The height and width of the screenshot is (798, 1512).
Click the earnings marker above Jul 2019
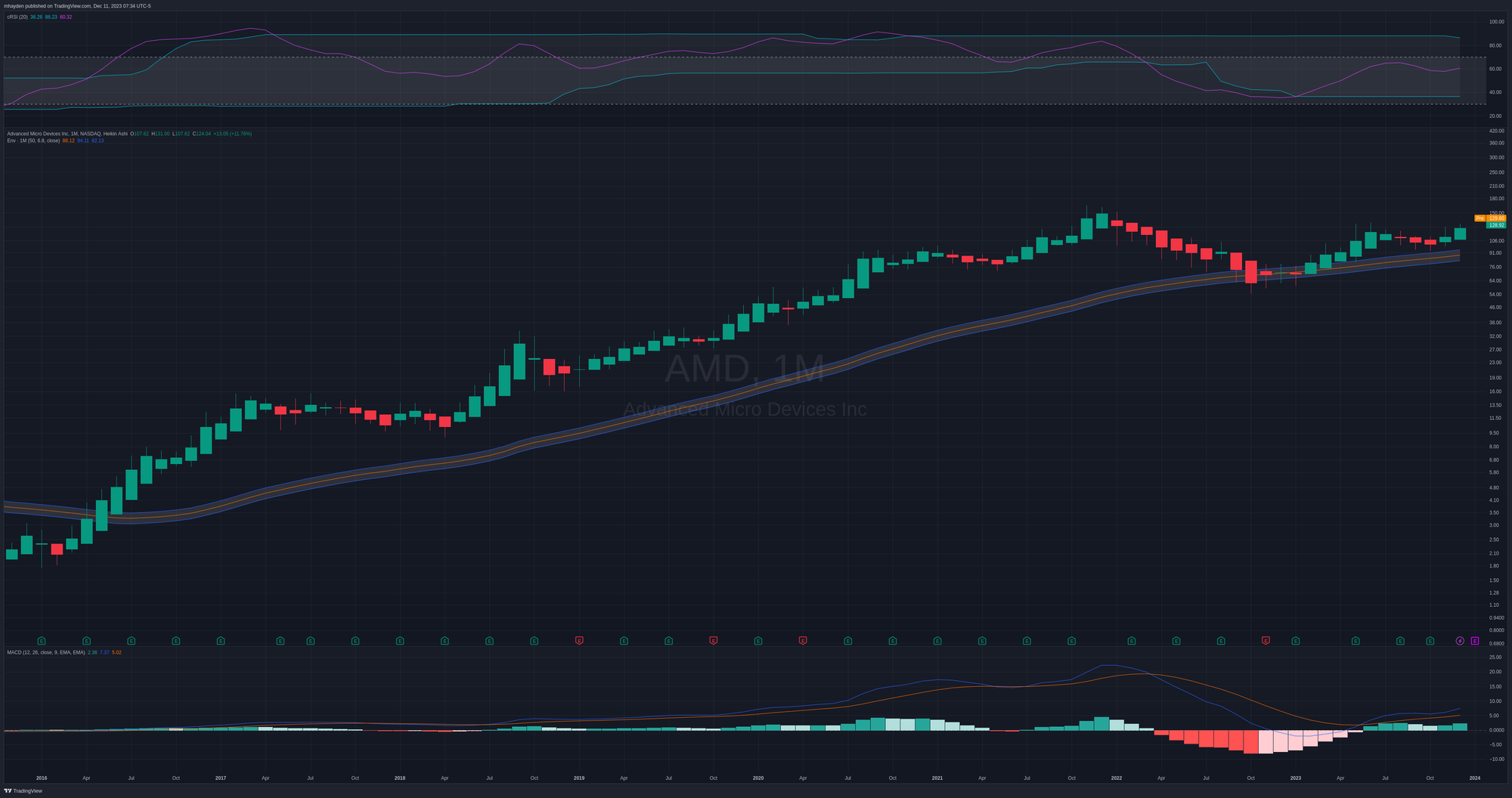(669, 641)
